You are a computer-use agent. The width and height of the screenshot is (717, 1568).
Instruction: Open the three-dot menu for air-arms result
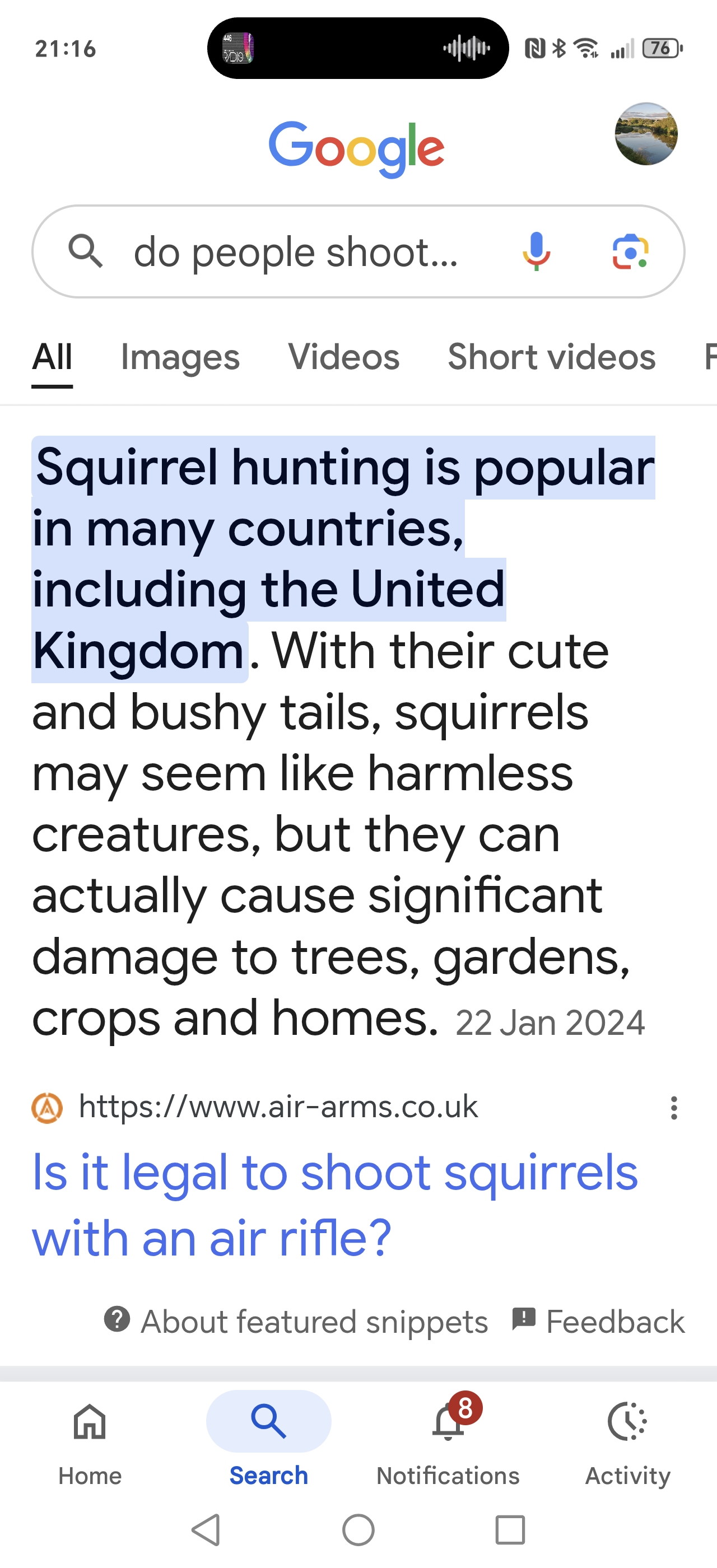pyautogui.click(x=673, y=1108)
